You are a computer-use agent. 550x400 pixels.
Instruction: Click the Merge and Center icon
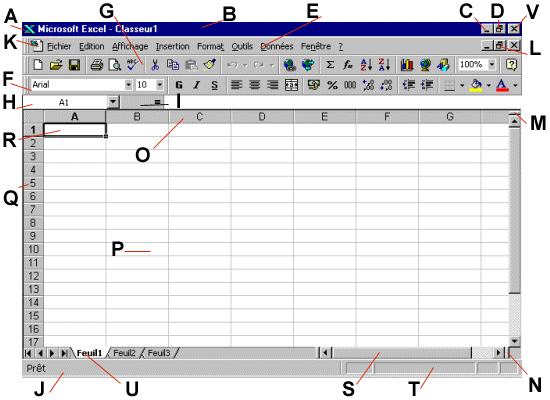click(291, 85)
